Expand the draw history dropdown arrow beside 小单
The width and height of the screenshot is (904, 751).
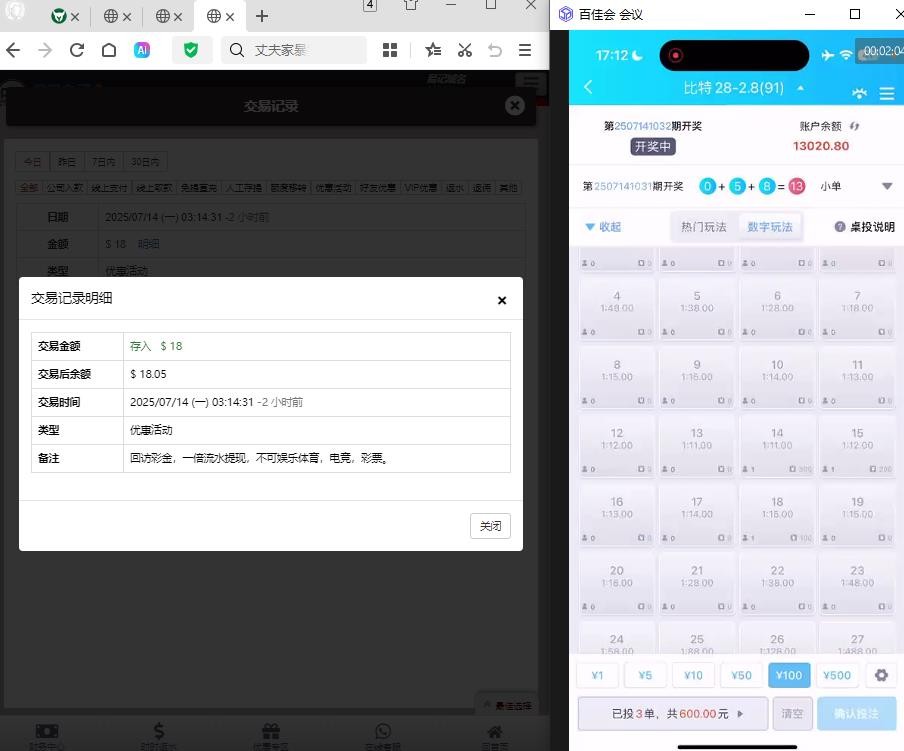coord(886,186)
